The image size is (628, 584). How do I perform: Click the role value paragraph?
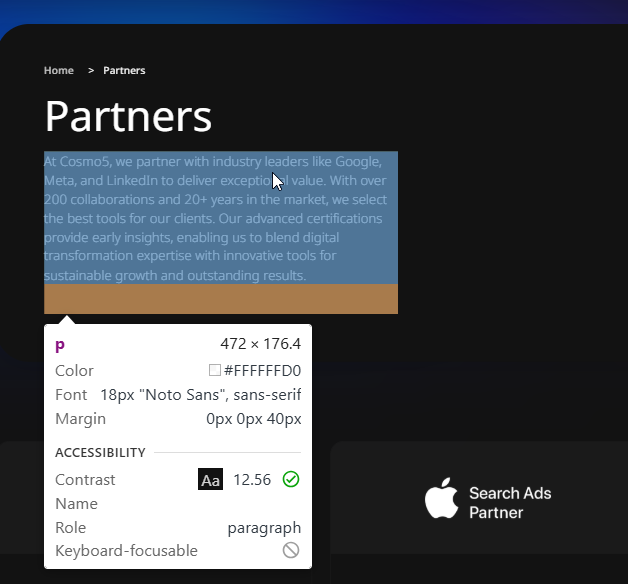(264, 528)
